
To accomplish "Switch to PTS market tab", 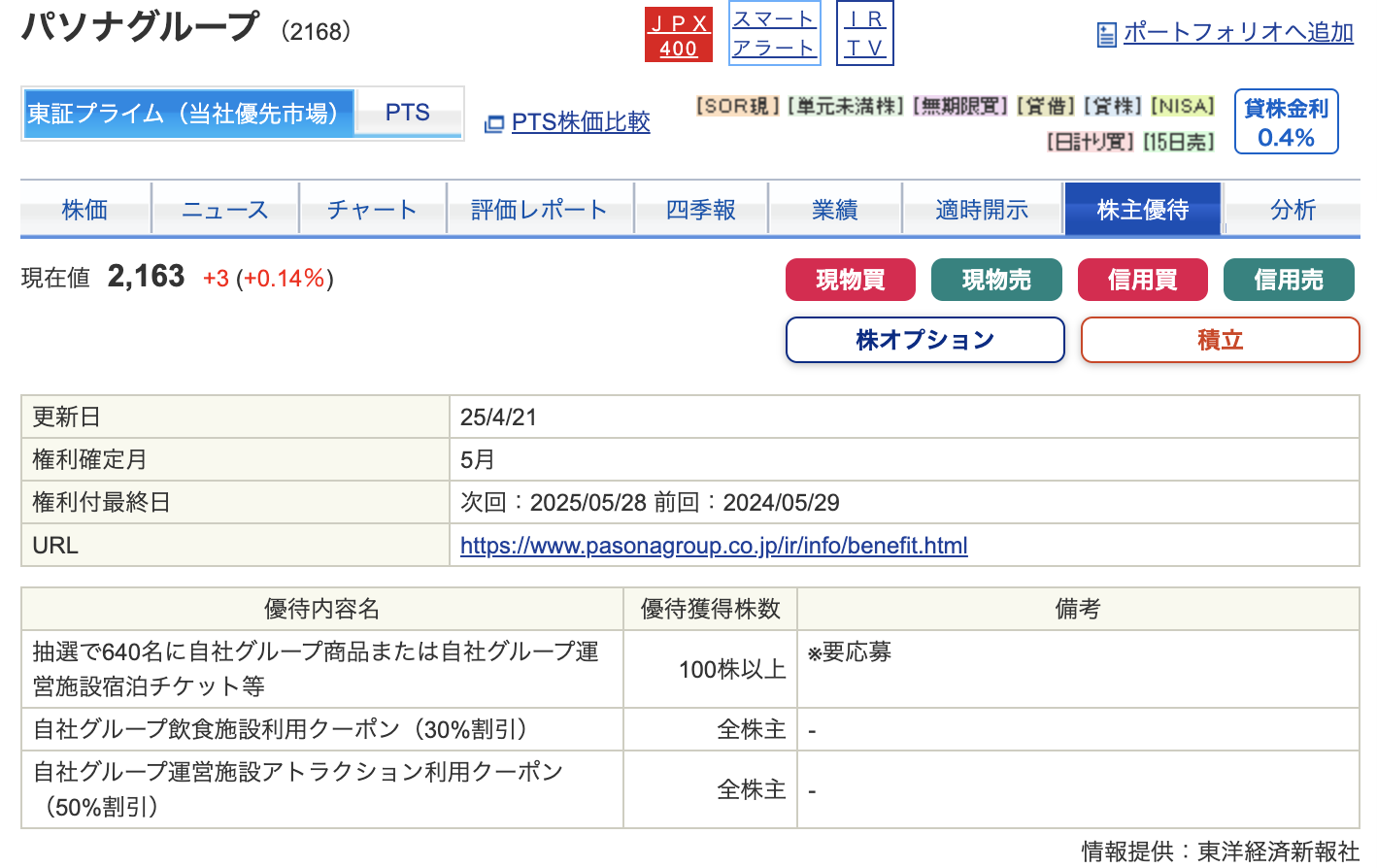I will tap(408, 113).
